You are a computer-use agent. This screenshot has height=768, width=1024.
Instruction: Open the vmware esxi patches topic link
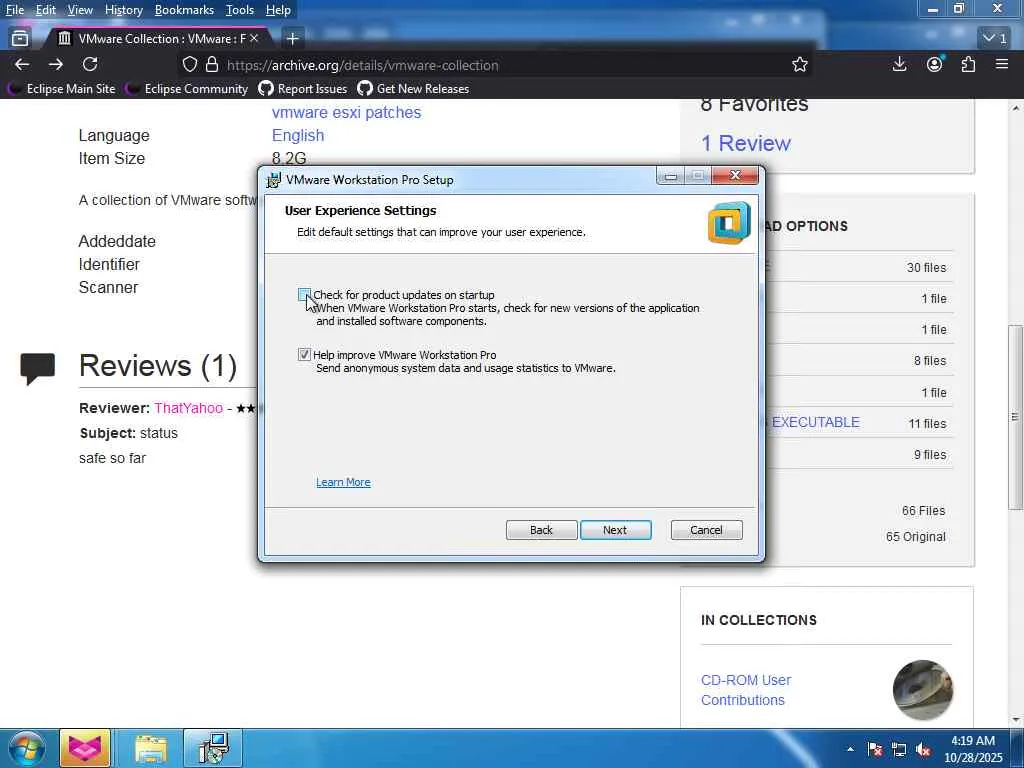point(346,112)
